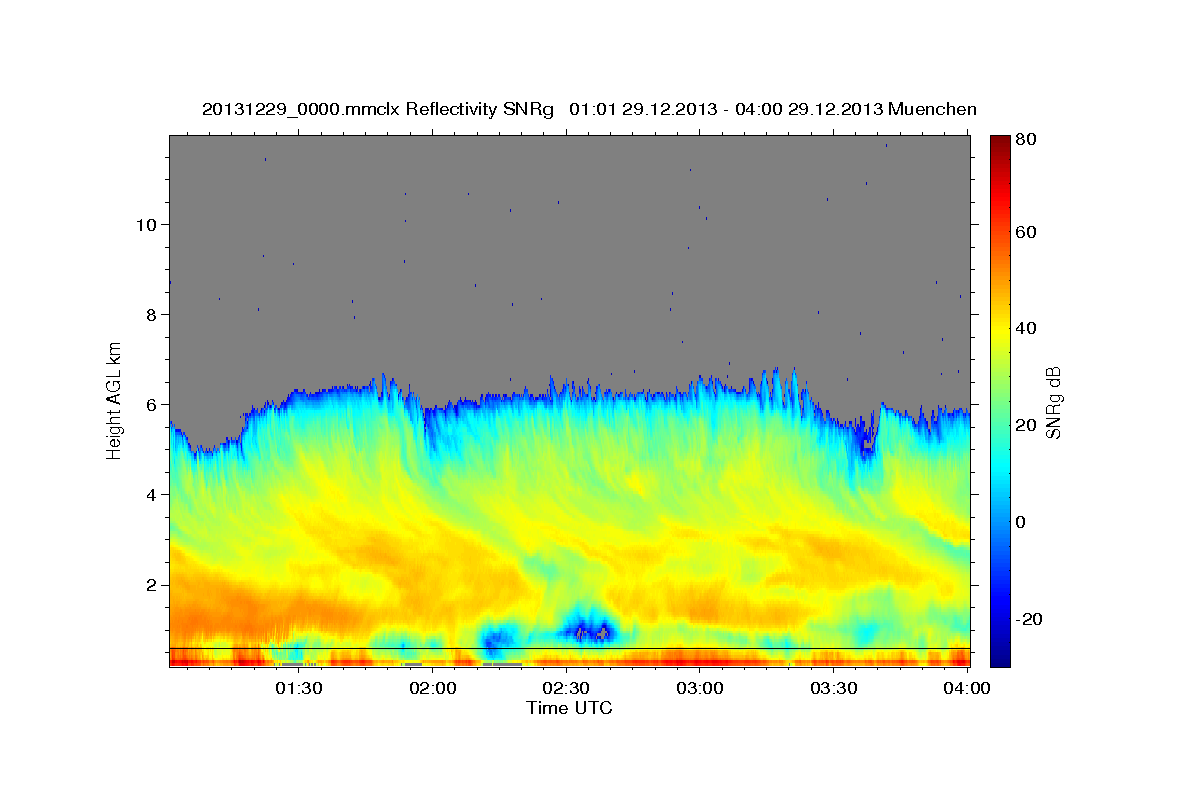Click the 01:30 time tick label
Screen dimensions: 1200x800
point(298,688)
